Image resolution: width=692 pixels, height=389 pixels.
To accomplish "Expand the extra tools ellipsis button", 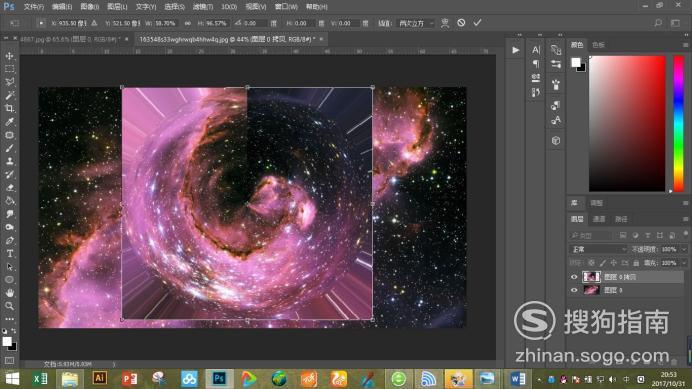I will click(x=9, y=318).
